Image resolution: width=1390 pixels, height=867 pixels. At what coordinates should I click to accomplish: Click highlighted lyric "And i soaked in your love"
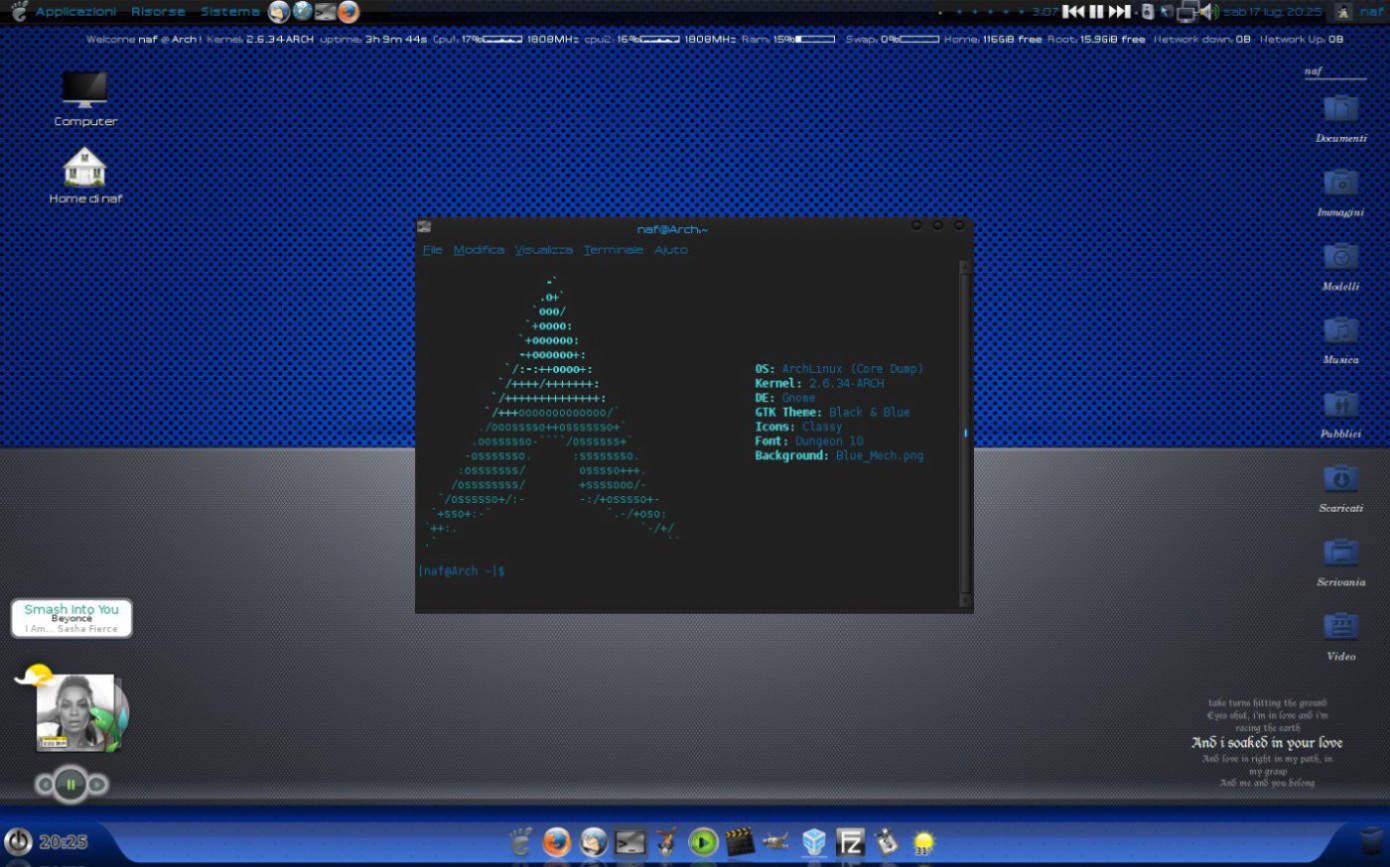1267,743
